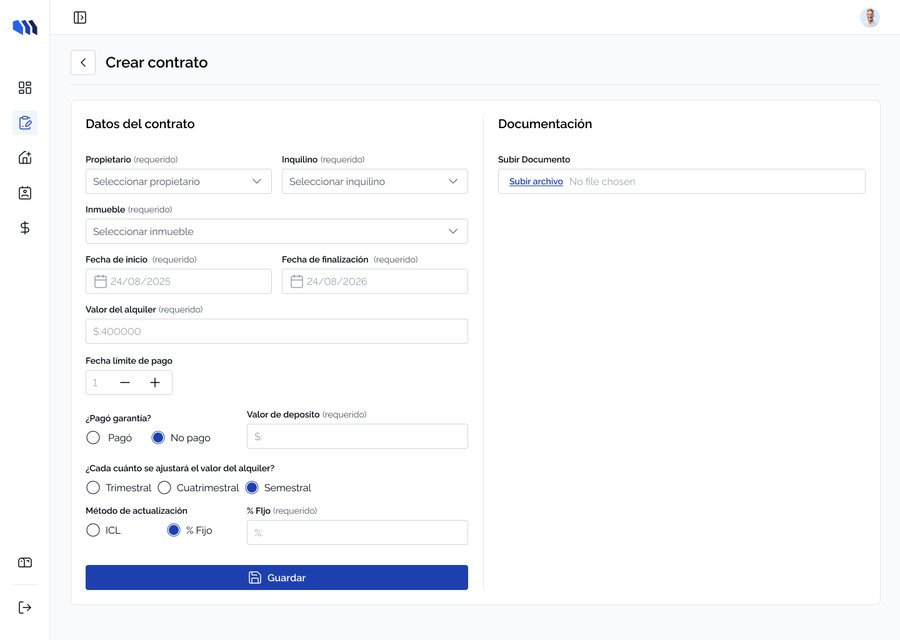The height and width of the screenshot is (640, 900).
Task: Click chevron of Inmueble select
Action: coord(453,231)
